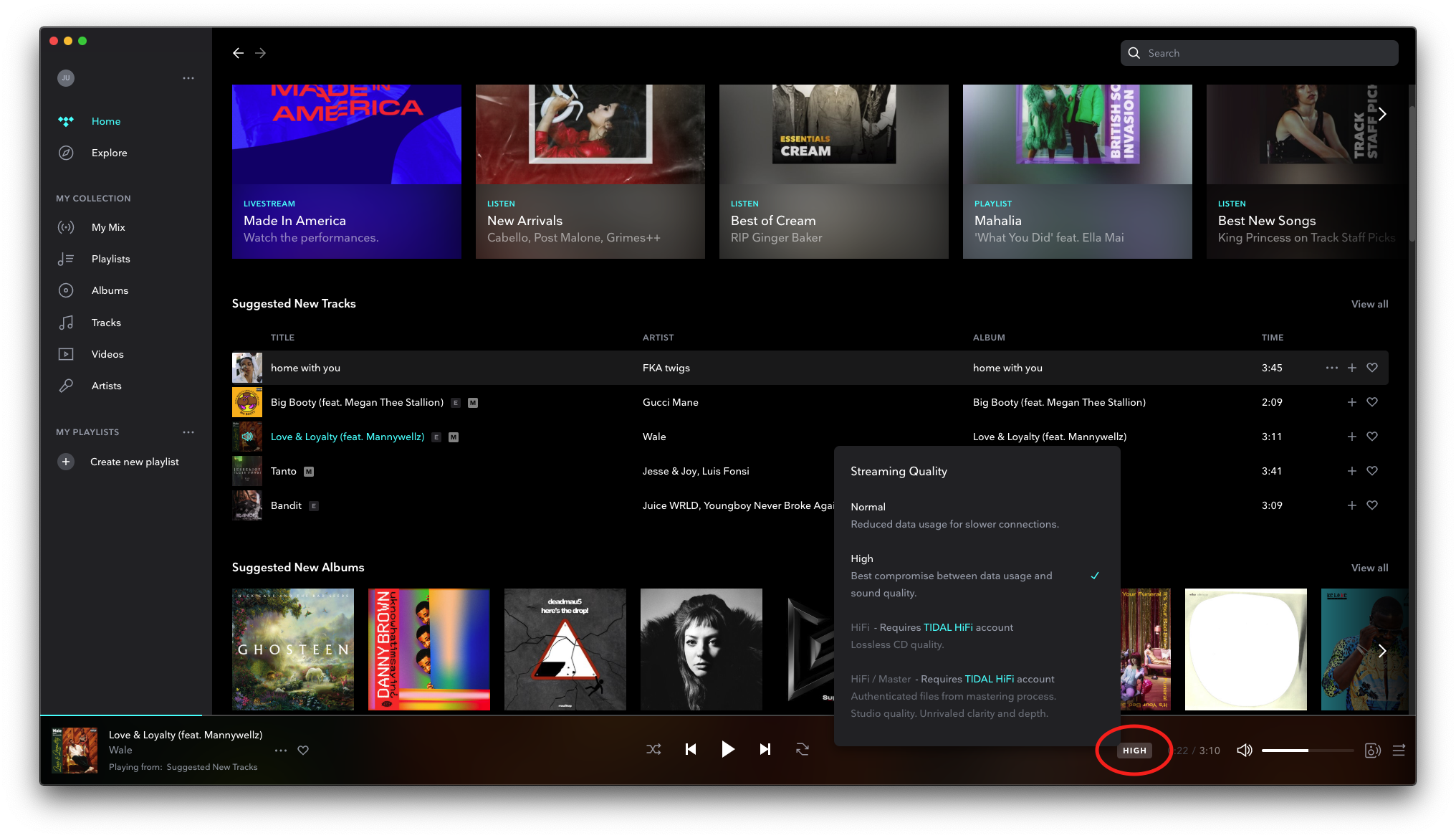This screenshot has width=1456, height=838.
Task: Toggle repeat mode
Action: 803,749
